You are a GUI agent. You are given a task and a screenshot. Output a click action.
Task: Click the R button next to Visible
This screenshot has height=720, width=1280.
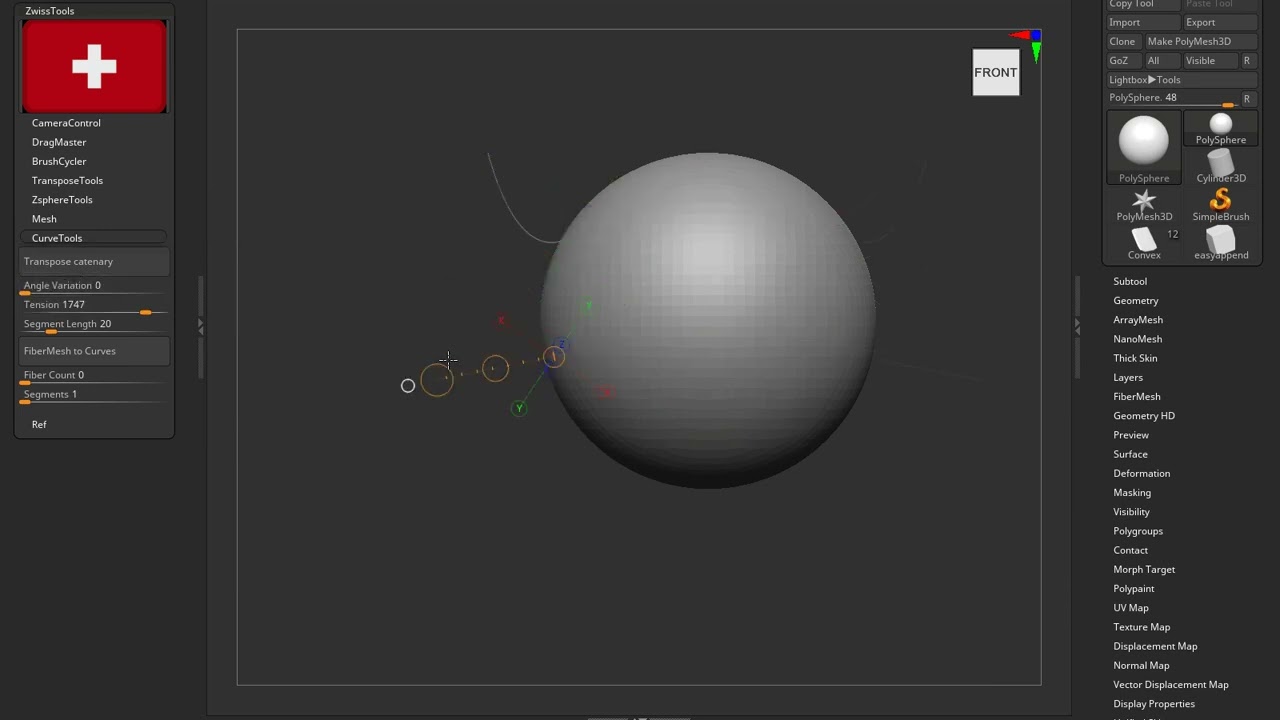pyautogui.click(x=1246, y=61)
